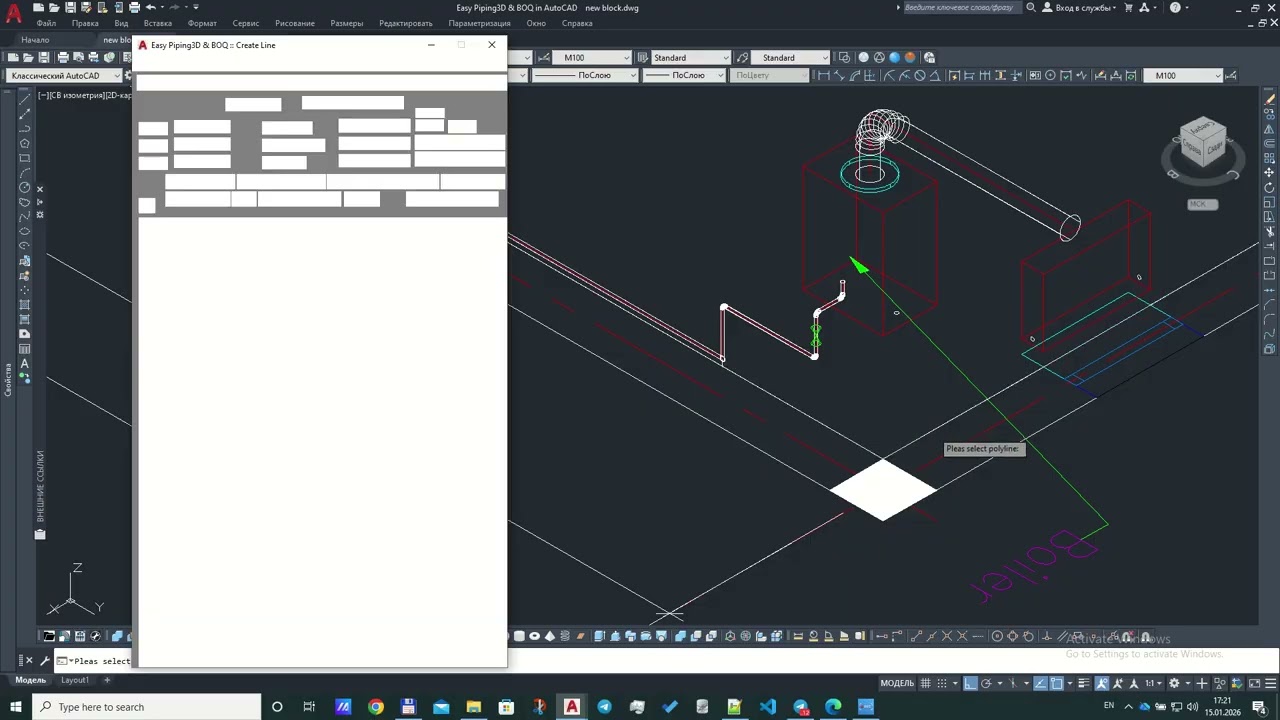
Task: Click the Plot (printer) icon in title bar
Action: pyautogui.click(x=134, y=8)
